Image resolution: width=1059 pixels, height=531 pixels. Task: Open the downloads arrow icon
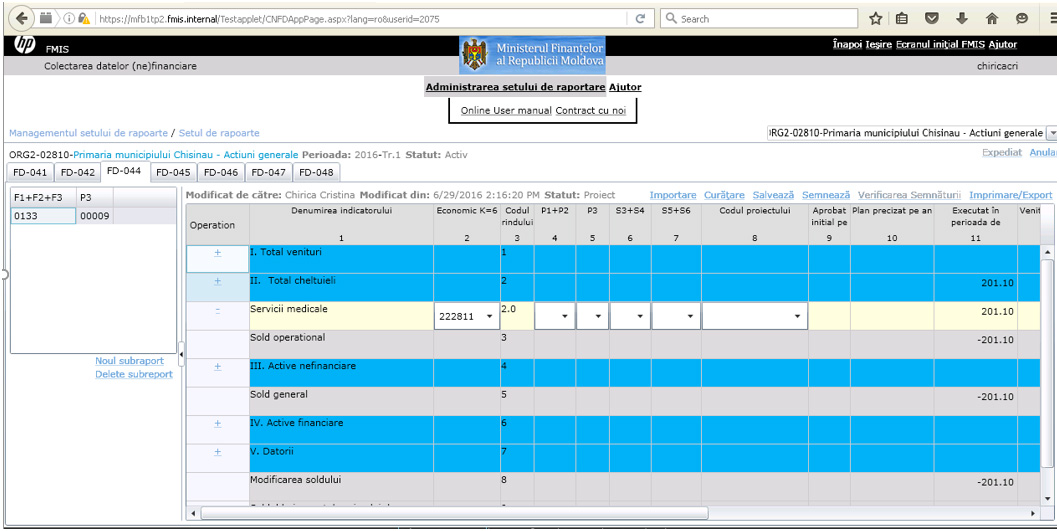[x=962, y=19]
